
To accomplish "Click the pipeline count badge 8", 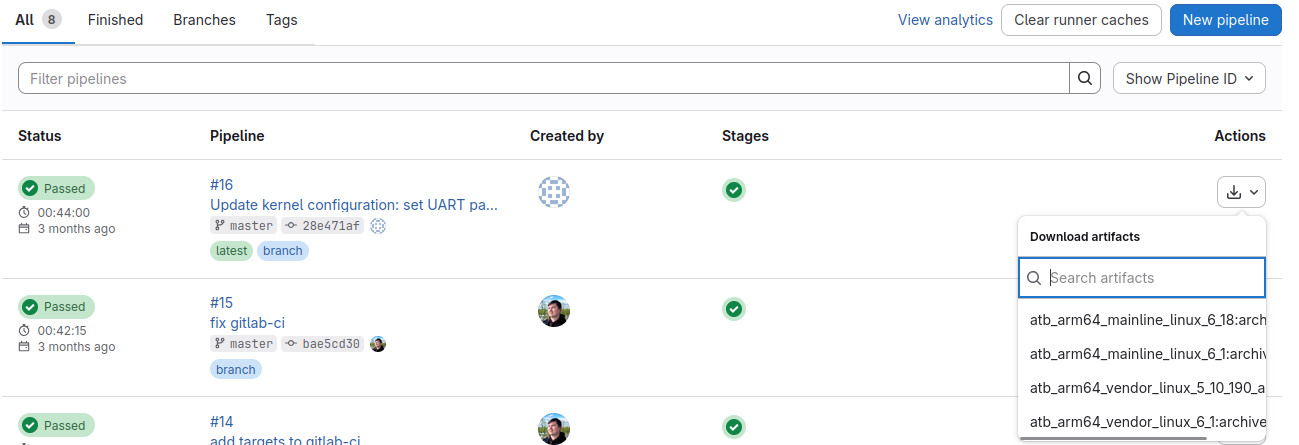I will click(52, 20).
